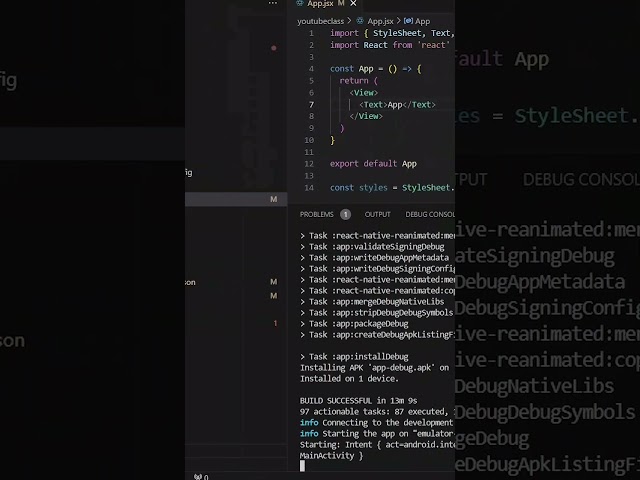Click "info Starting the app on emulator" line

[378, 434]
